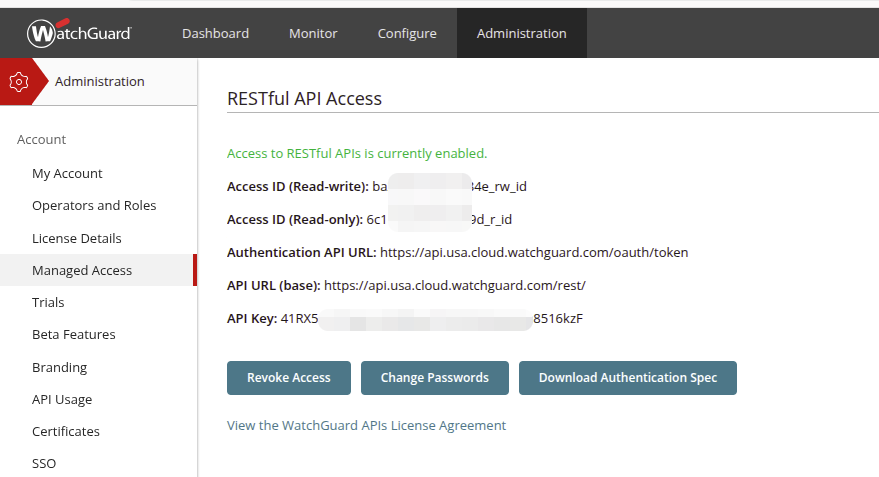Open My Account page
This screenshot has height=477, width=879.
(67, 174)
